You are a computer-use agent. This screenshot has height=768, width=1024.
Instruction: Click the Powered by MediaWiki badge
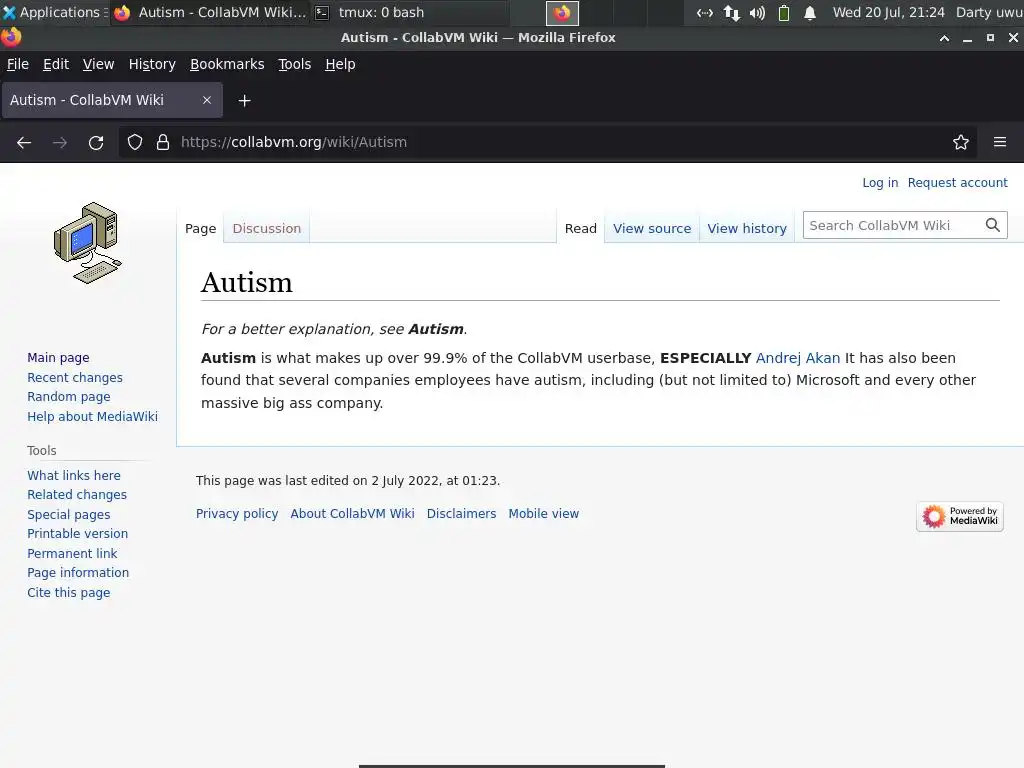(x=959, y=517)
